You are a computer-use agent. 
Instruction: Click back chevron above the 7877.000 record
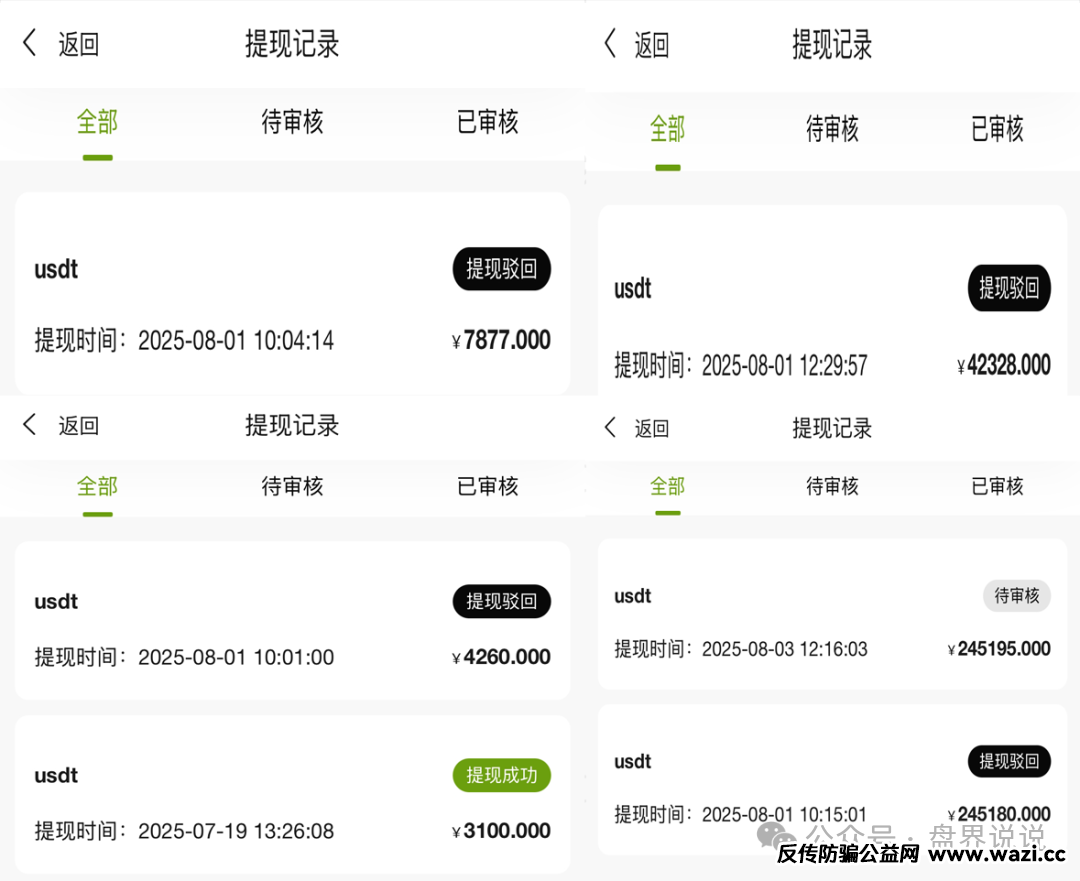click(29, 43)
